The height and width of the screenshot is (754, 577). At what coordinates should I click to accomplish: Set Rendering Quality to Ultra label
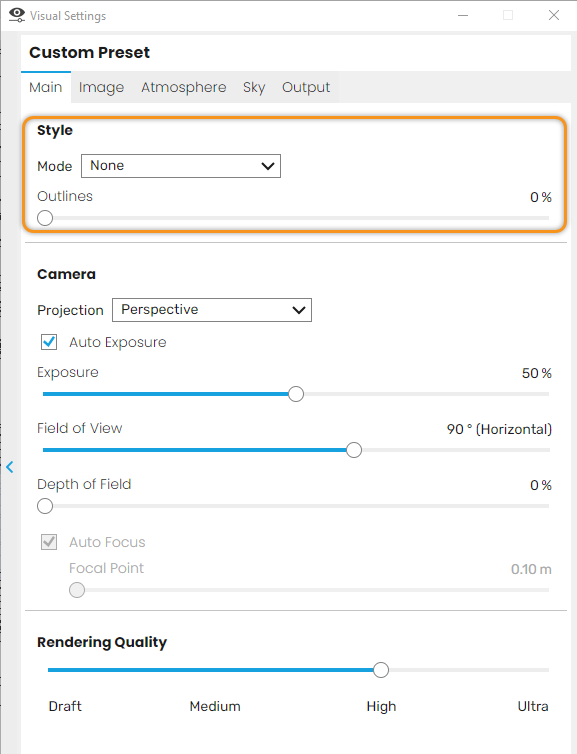pos(533,706)
